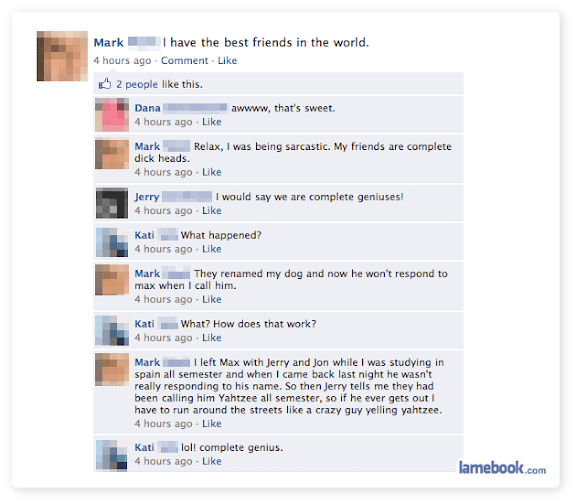Click Dana's pink profile thumbnail
The height and width of the screenshot is (504, 576).
click(112, 115)
